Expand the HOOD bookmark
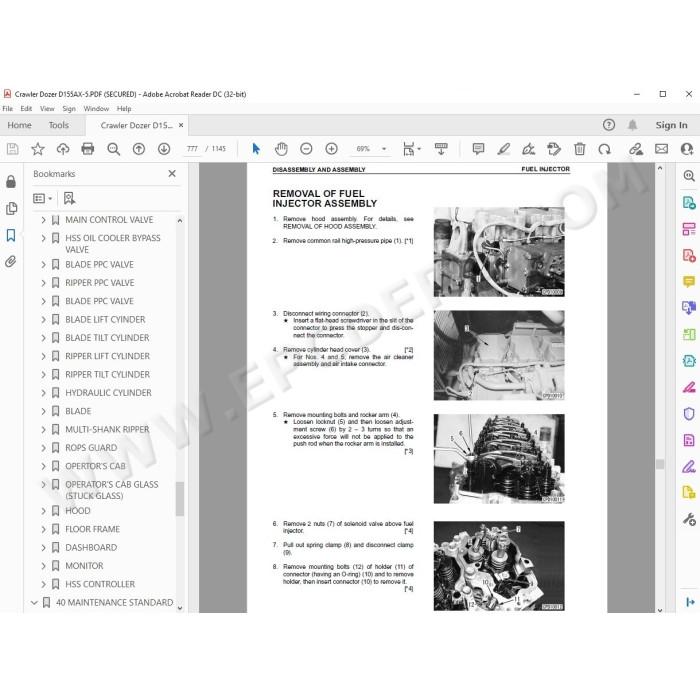 [43, 511]
